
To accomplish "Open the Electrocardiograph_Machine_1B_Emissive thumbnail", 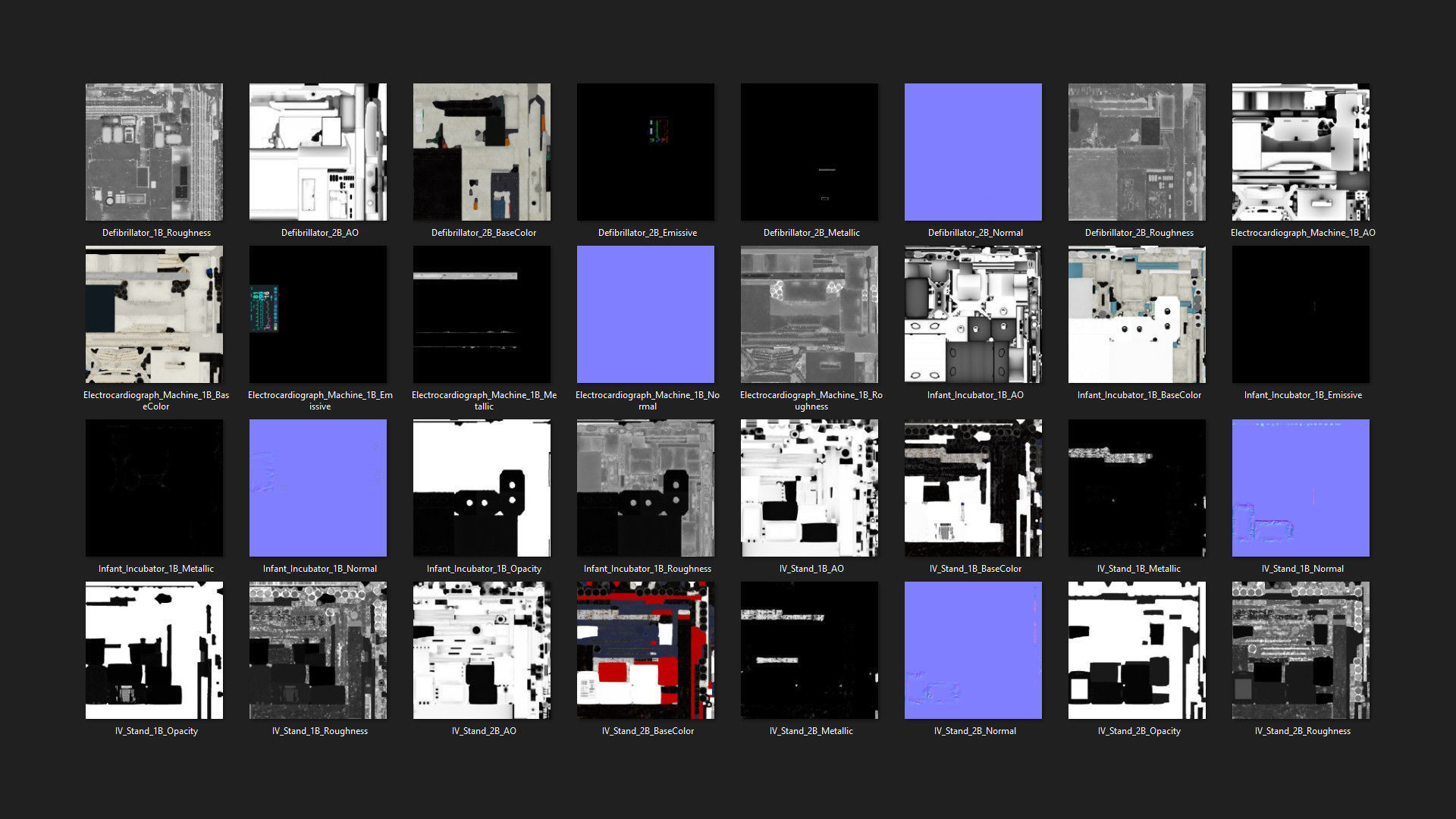I will coord(318,314).
